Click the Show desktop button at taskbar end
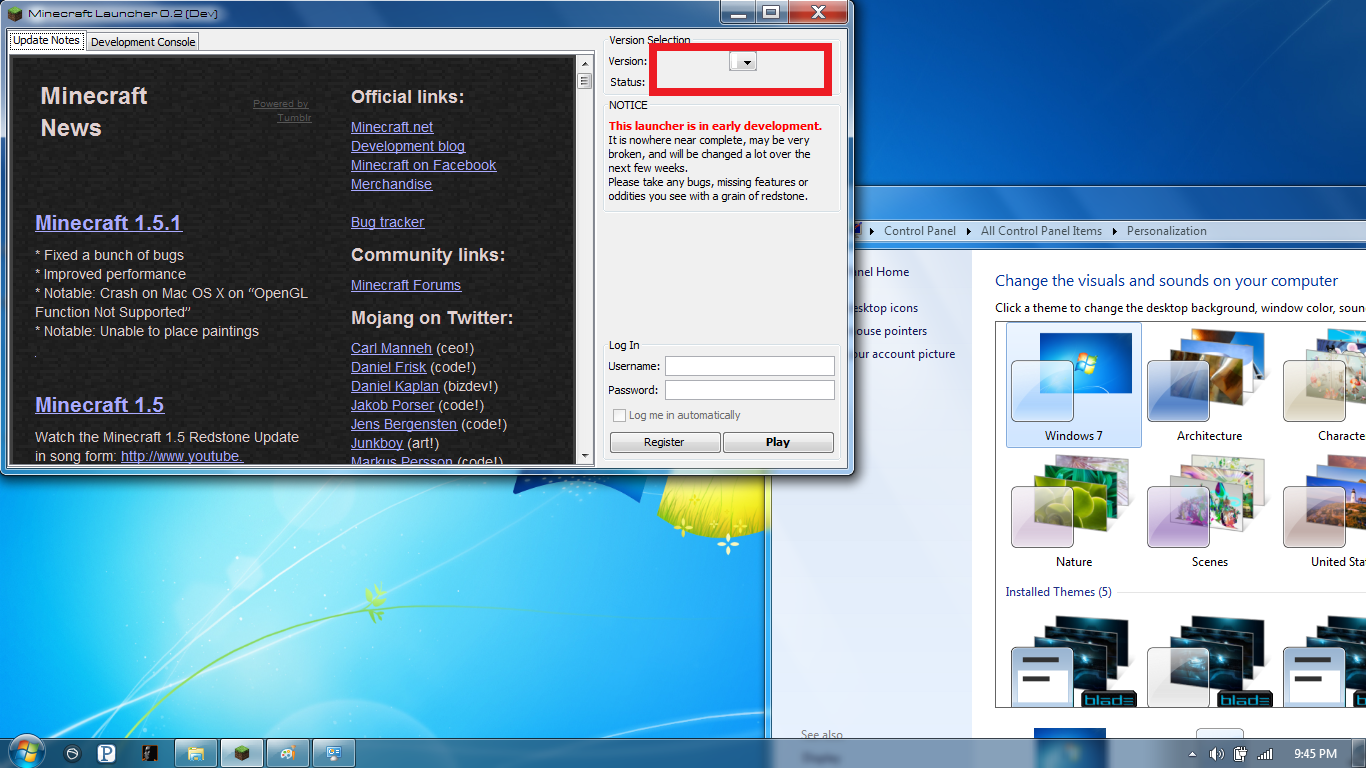 (x=1360, y=753)
